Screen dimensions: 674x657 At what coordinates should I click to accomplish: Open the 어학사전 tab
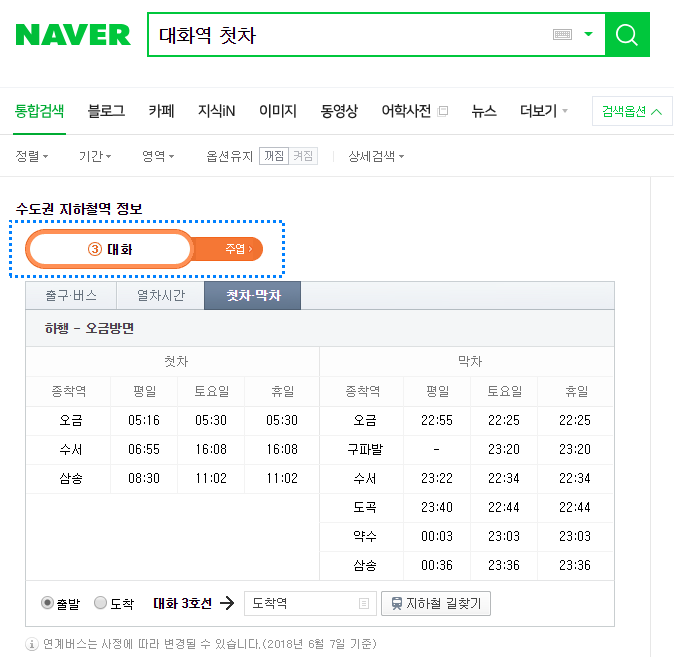406,111
